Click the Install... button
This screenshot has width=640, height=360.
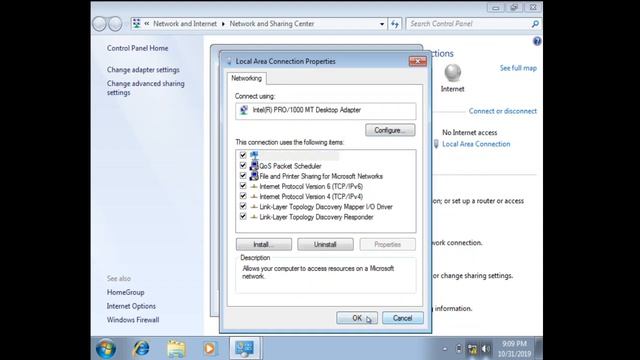point(264,244)
